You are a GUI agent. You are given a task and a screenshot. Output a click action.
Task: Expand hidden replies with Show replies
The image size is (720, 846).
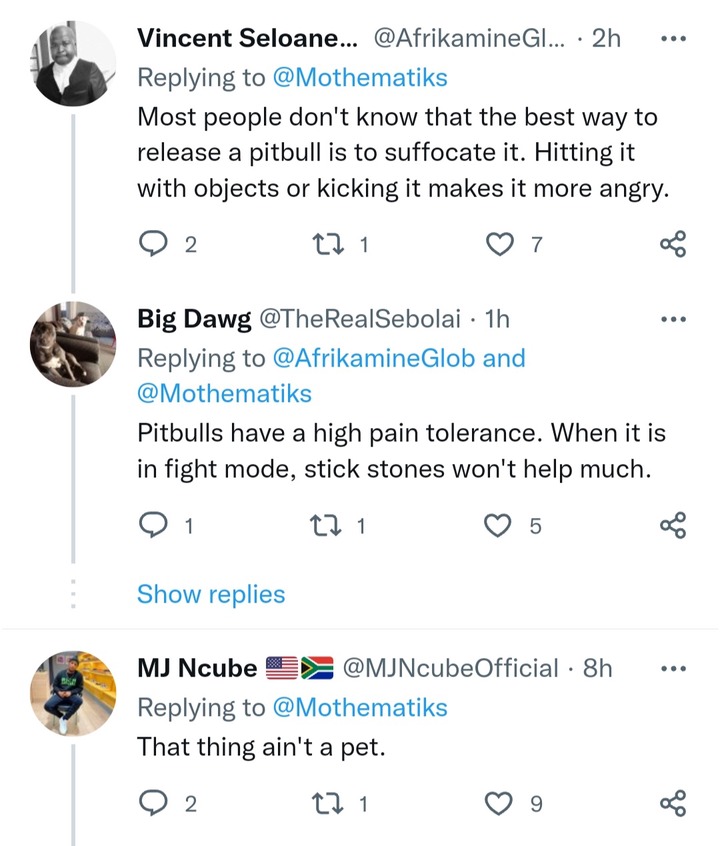[x=210, y=594]
